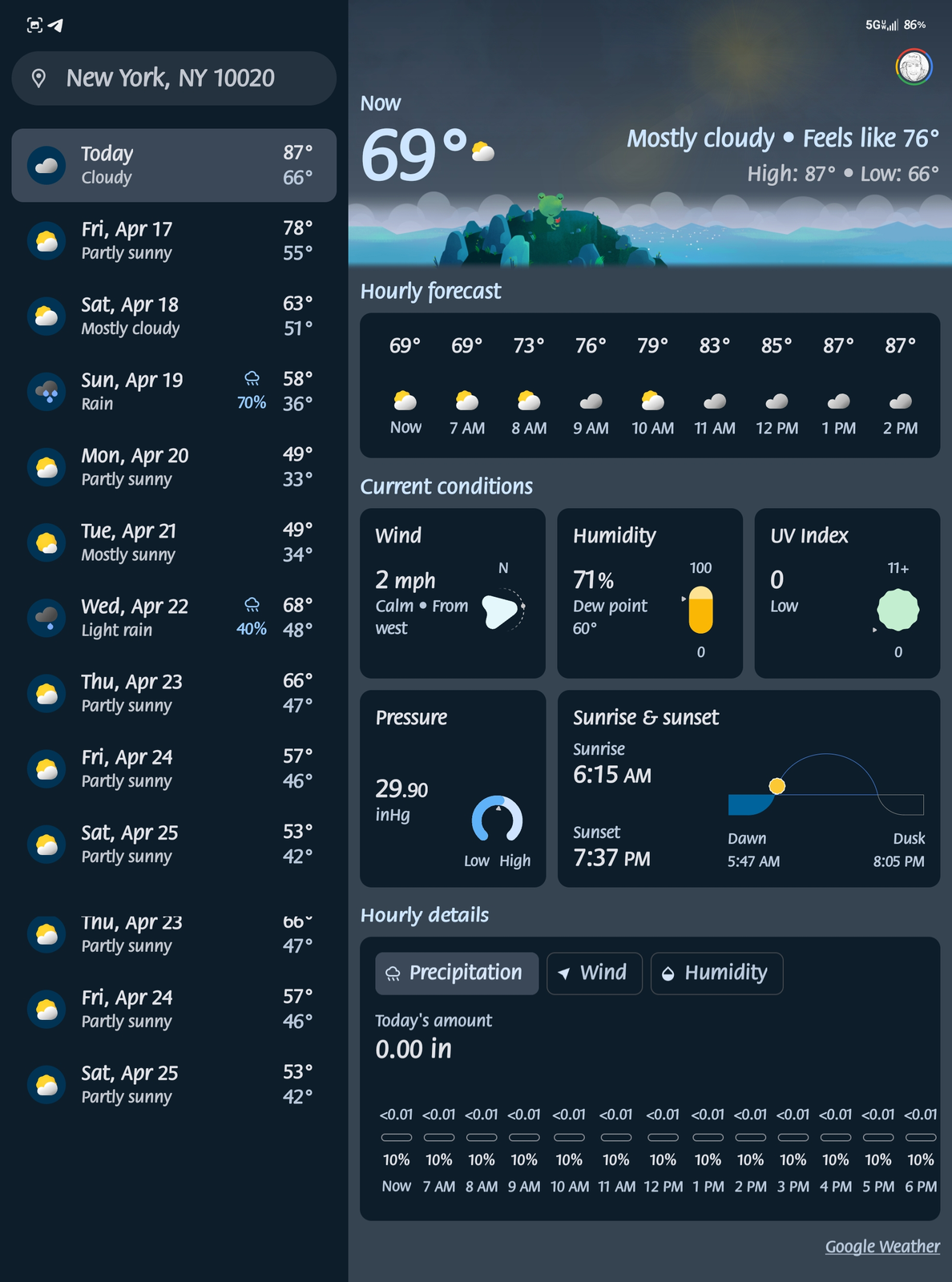Tap the 10 AM hourly forecast weather icon

[x=653, y=400]
